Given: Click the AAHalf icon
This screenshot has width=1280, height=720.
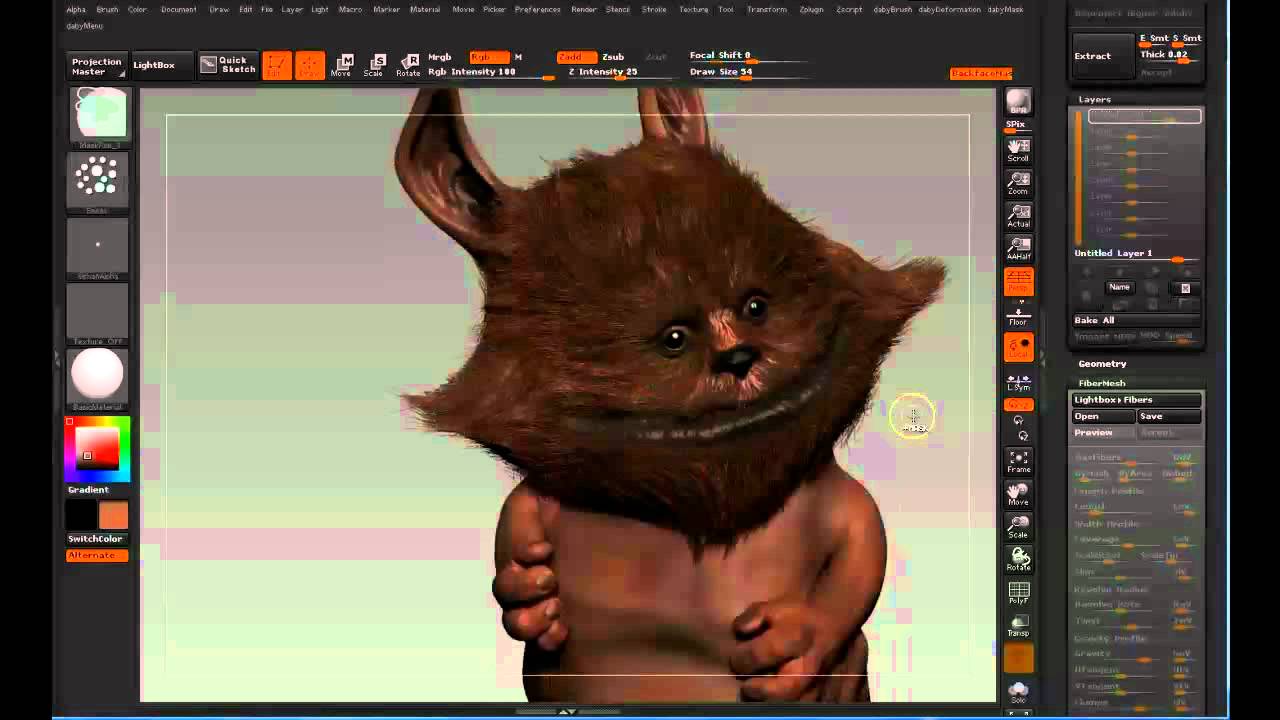Looking at the screenshot, I should (1018, 249).
